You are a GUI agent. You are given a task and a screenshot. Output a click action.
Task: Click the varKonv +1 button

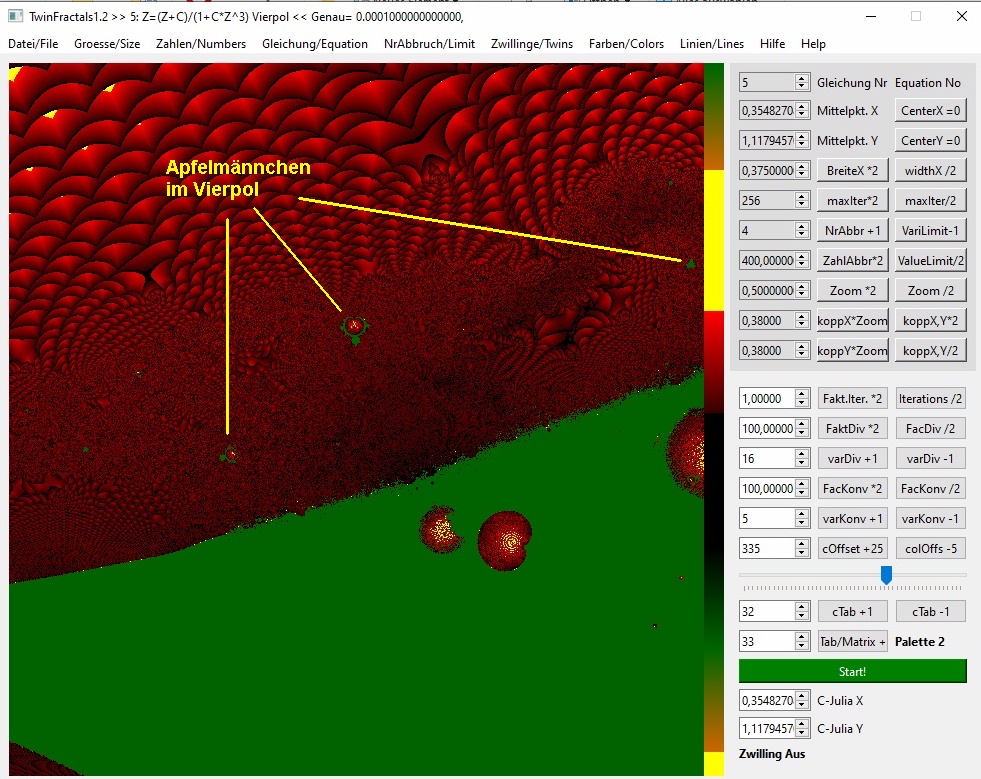(852, 519)
